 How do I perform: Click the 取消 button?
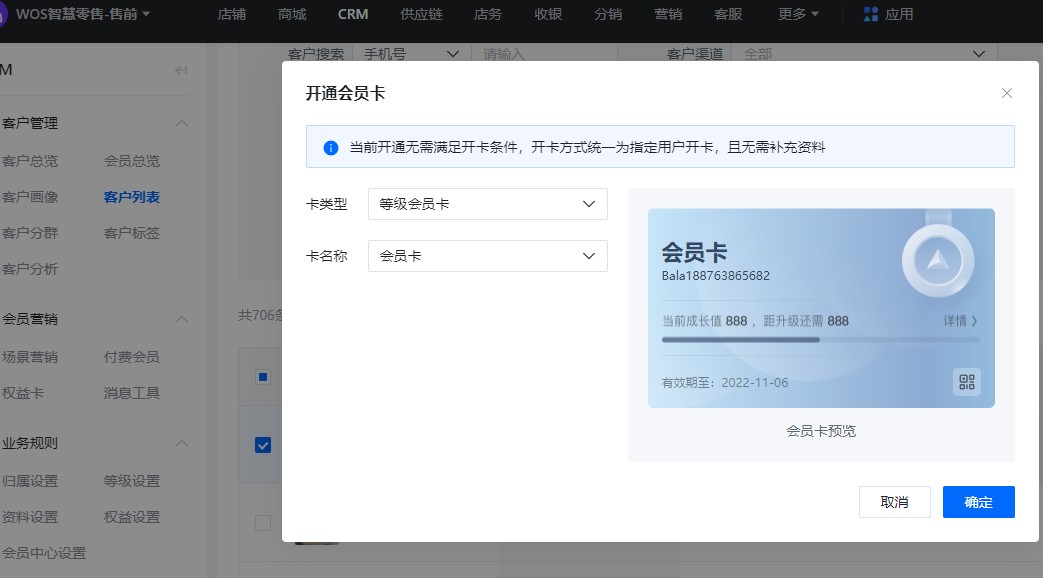click(894, 502)
